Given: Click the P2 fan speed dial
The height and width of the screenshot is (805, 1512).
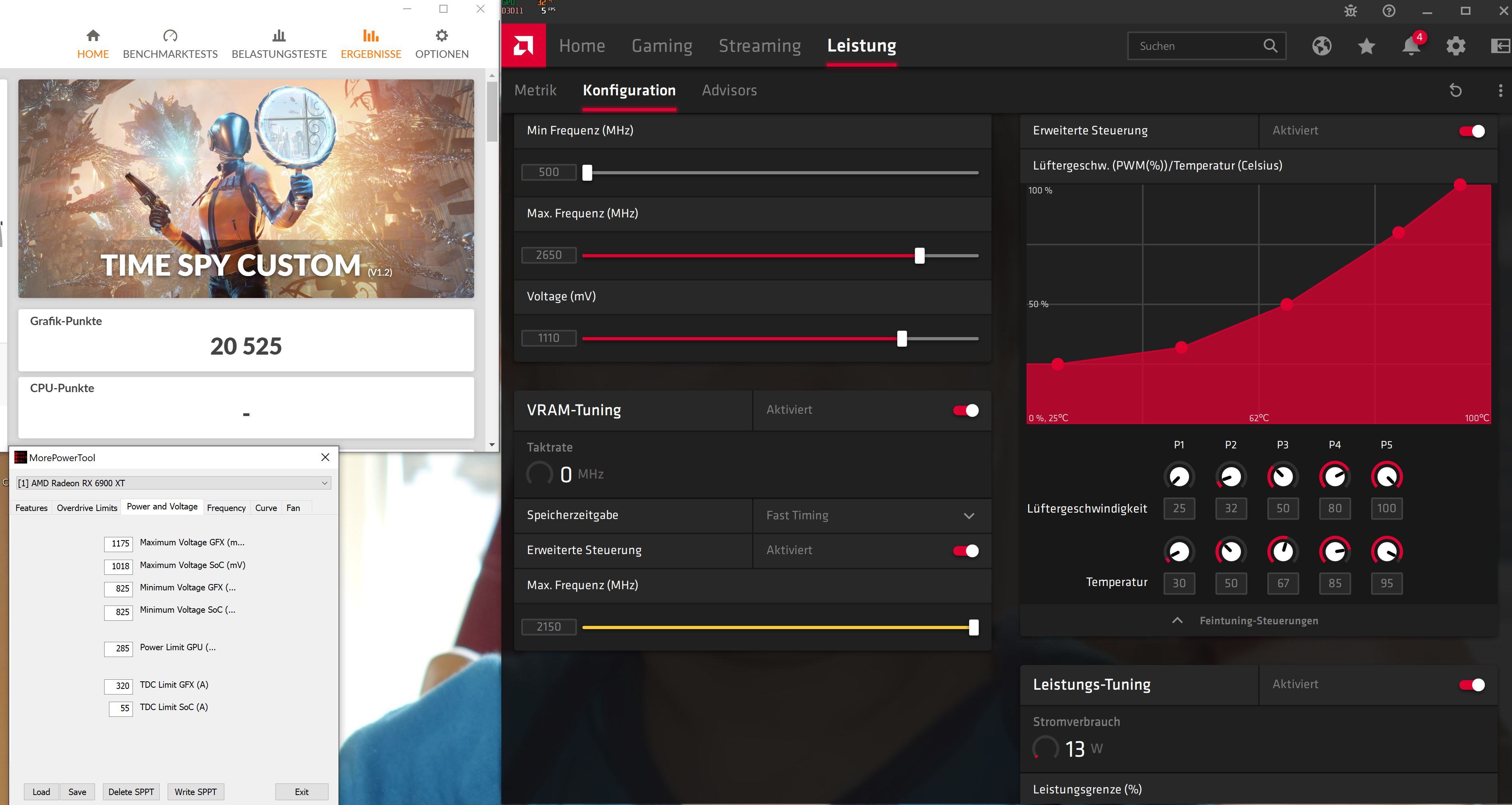Looking at the screenshot, I should click(x=1231, y=476).
